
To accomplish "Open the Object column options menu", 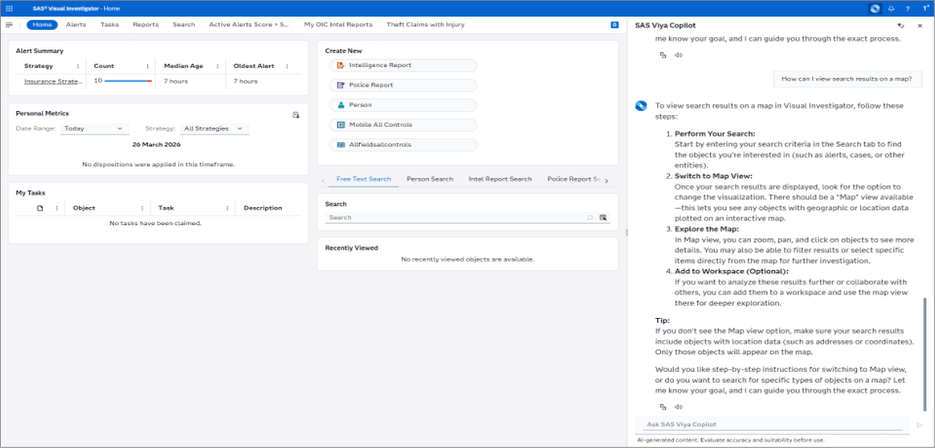I will (x=142, y=208).
